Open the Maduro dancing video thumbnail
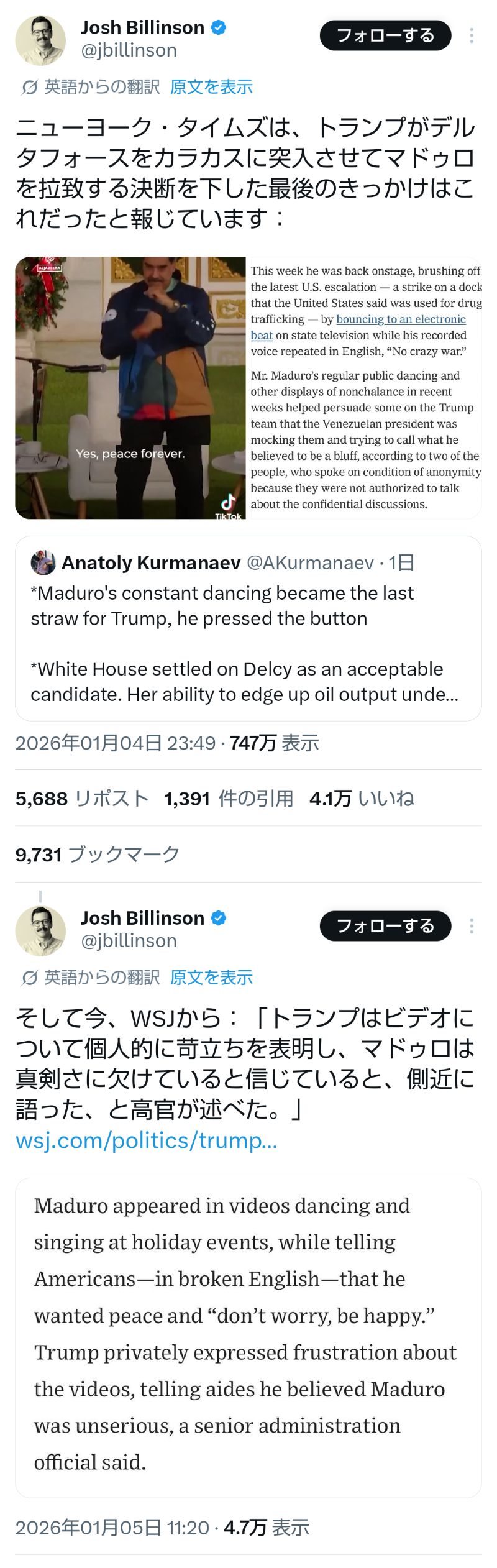The width and height of the screenshot is (497, 1568). [x=130, y=388]
